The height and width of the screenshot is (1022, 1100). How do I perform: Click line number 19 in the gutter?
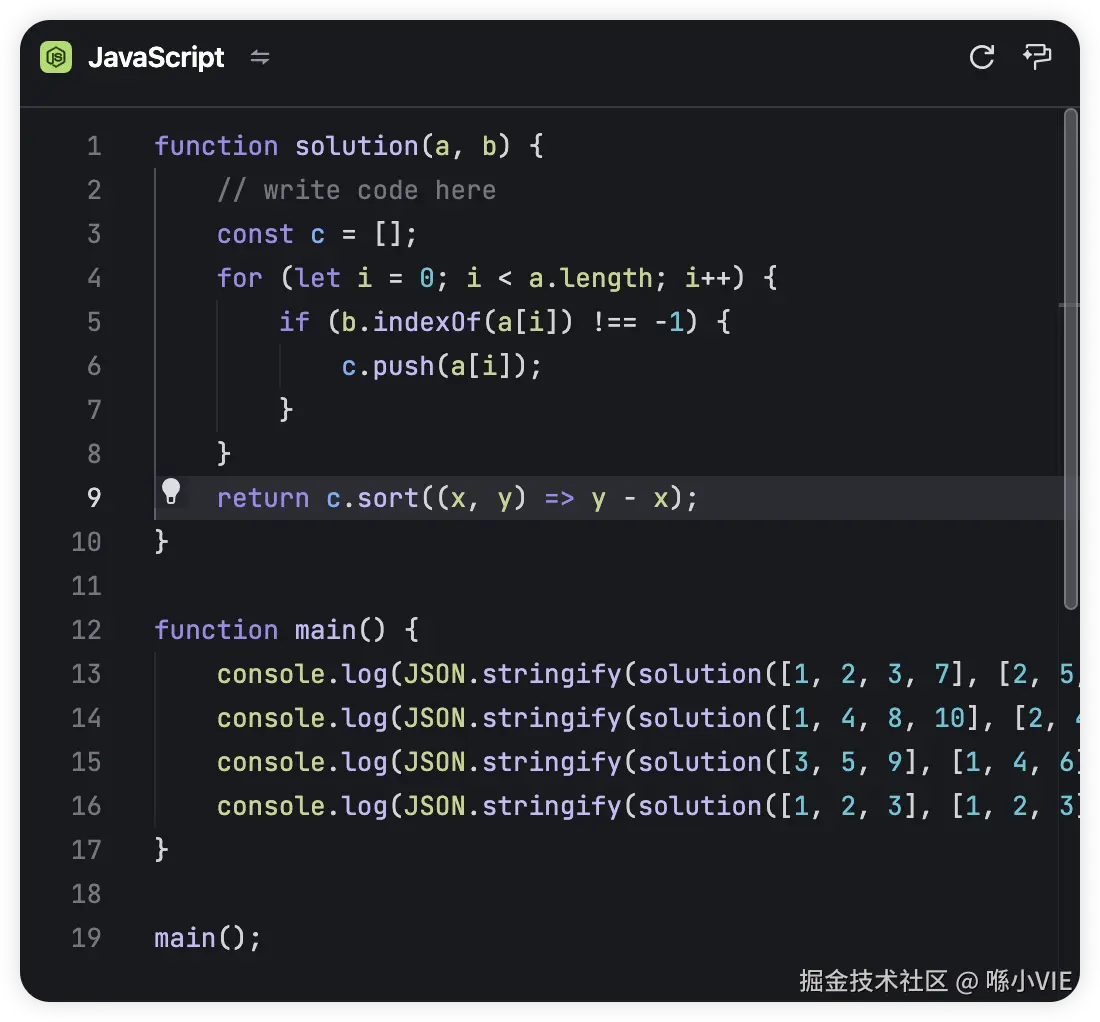pos(87,938)
